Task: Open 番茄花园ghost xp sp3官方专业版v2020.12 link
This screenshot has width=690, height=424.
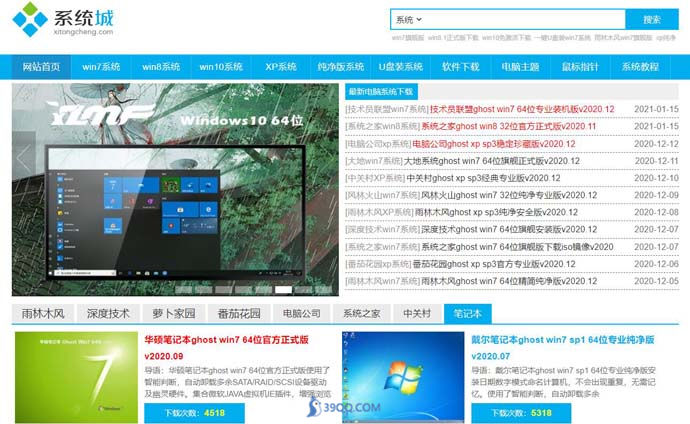Action: point(494,264)
